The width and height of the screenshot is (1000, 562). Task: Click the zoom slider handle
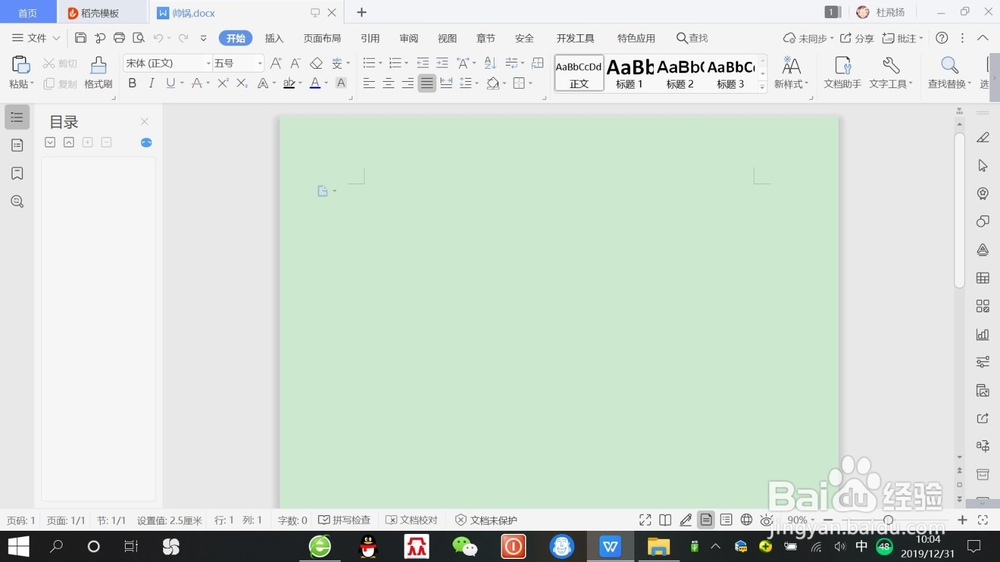point(888,520)
